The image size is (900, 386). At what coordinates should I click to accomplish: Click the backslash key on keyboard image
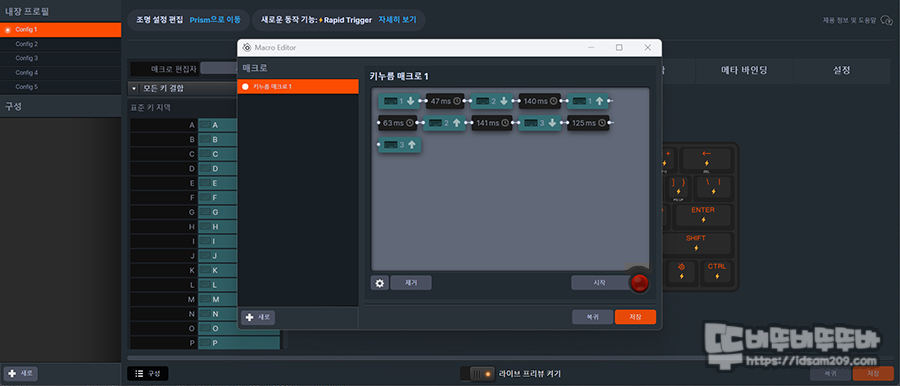(x=713, y=187)
